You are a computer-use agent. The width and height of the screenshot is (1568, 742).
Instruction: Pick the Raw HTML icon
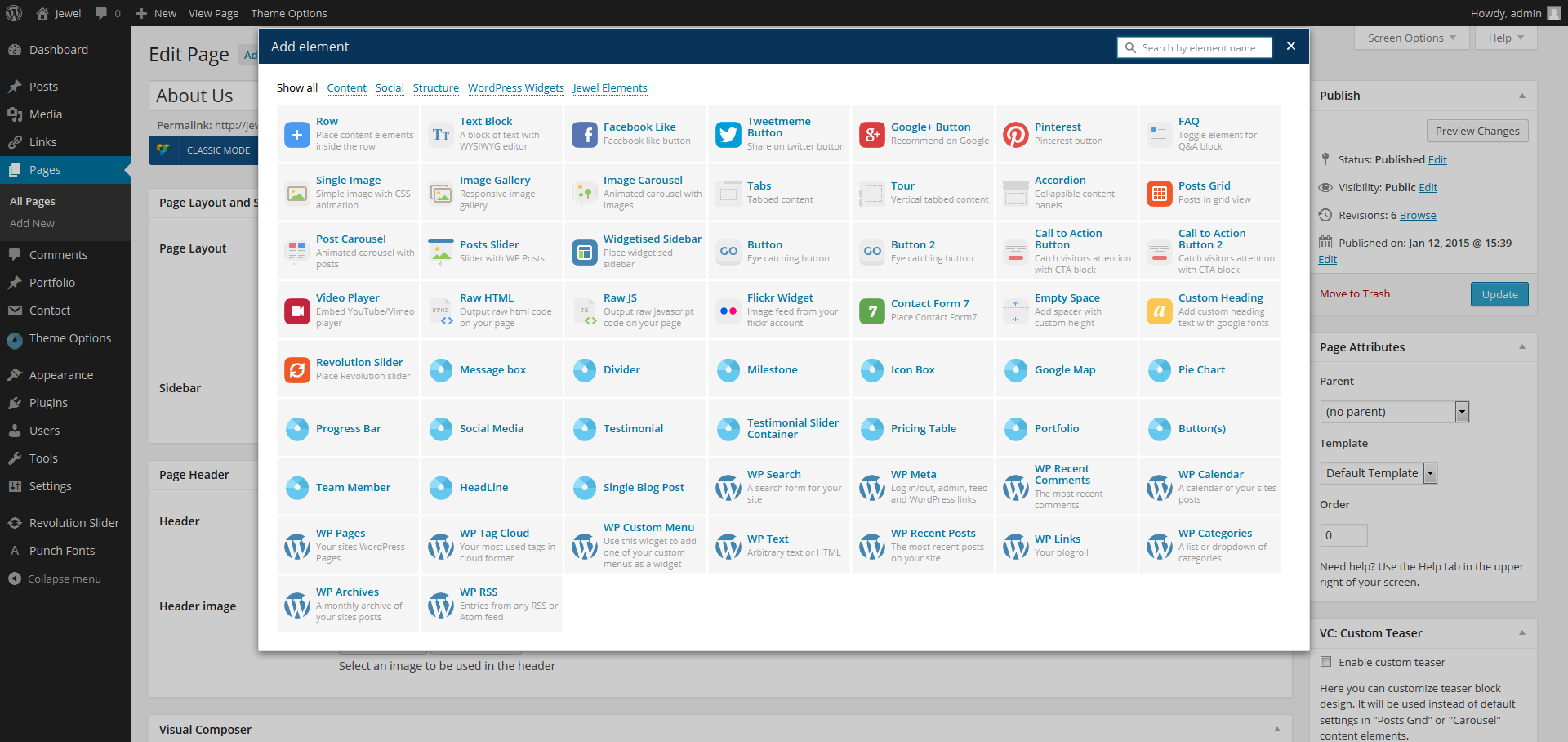point(441,311)
